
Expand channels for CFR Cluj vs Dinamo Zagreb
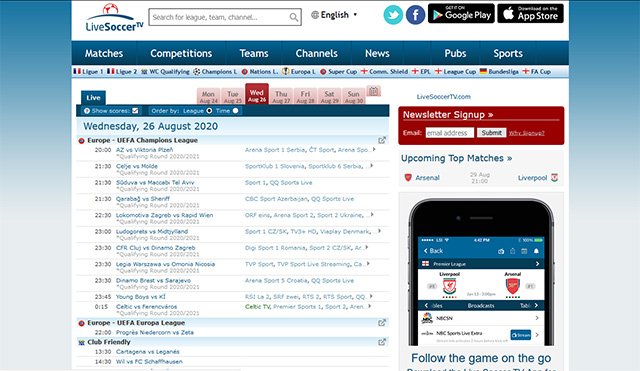pos(367,247)
